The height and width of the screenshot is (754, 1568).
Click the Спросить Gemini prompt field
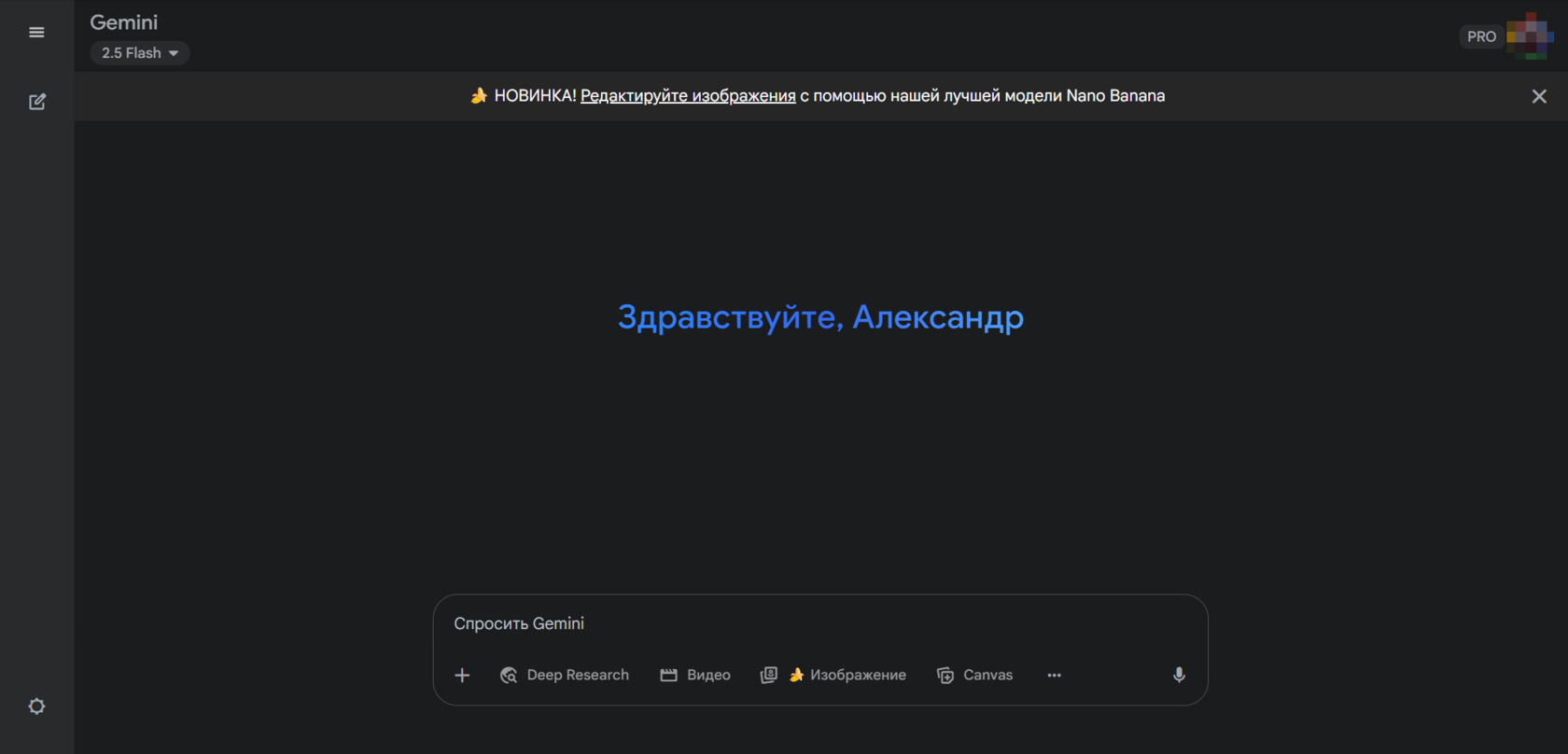point(819,623)
